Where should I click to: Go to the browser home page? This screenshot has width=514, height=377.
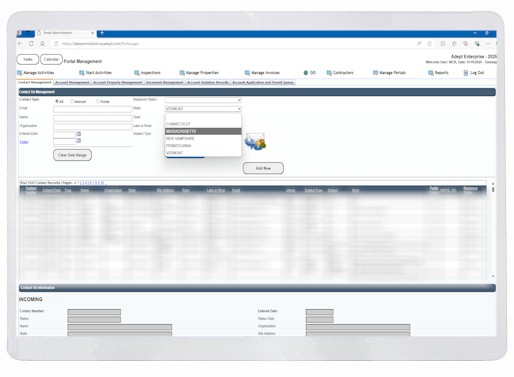(x=42, y=43)
